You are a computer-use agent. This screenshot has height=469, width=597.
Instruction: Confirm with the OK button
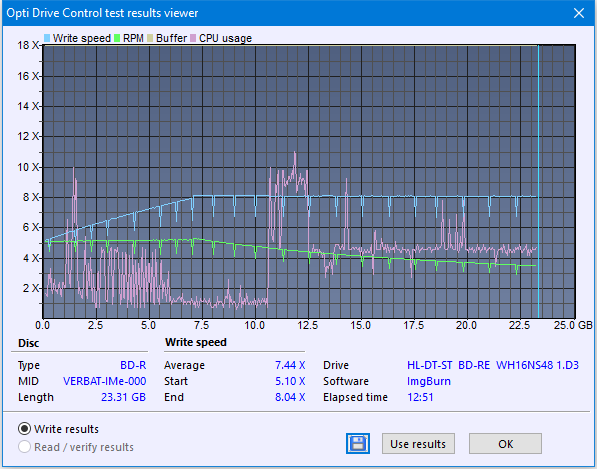tap(505, 443)
